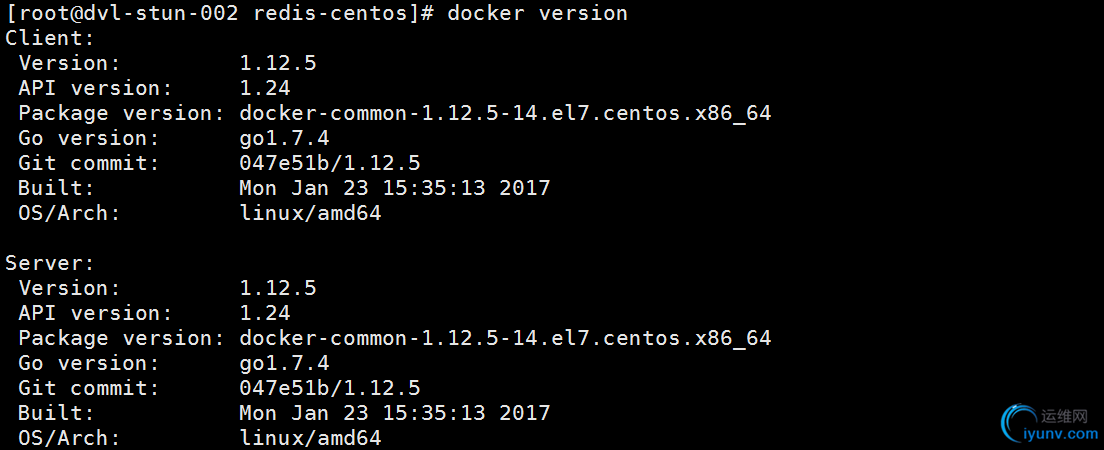Click the Server docker-common package version string
This screenshot has height=450, width=1104.
pyautogui.click(x=506, y=339)
